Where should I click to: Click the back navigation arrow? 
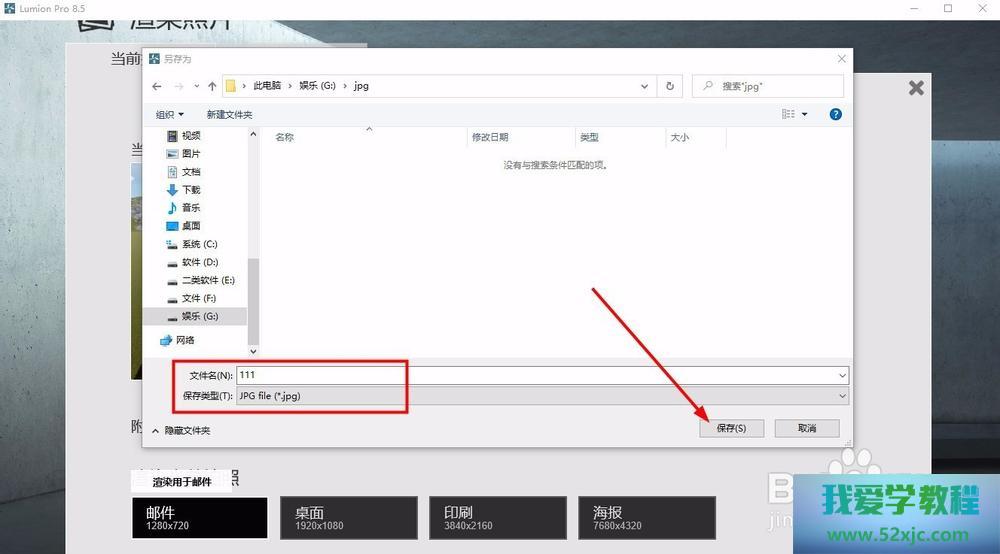pos(156,86)
